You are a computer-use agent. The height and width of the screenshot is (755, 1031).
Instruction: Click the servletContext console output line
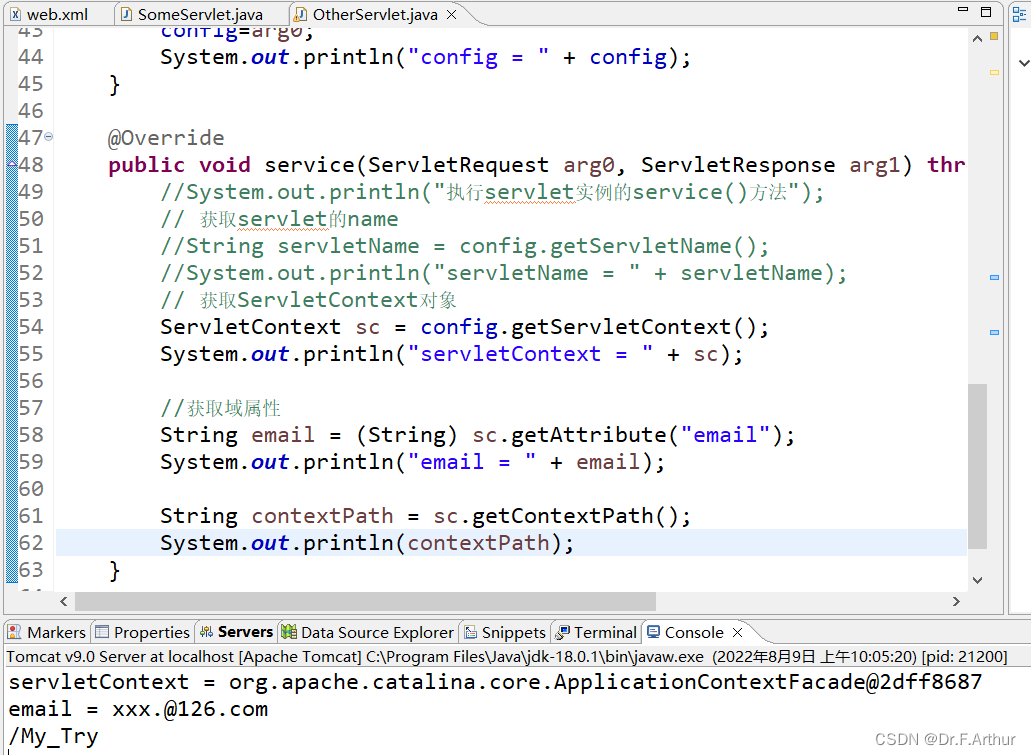click(x=495, y=682)
